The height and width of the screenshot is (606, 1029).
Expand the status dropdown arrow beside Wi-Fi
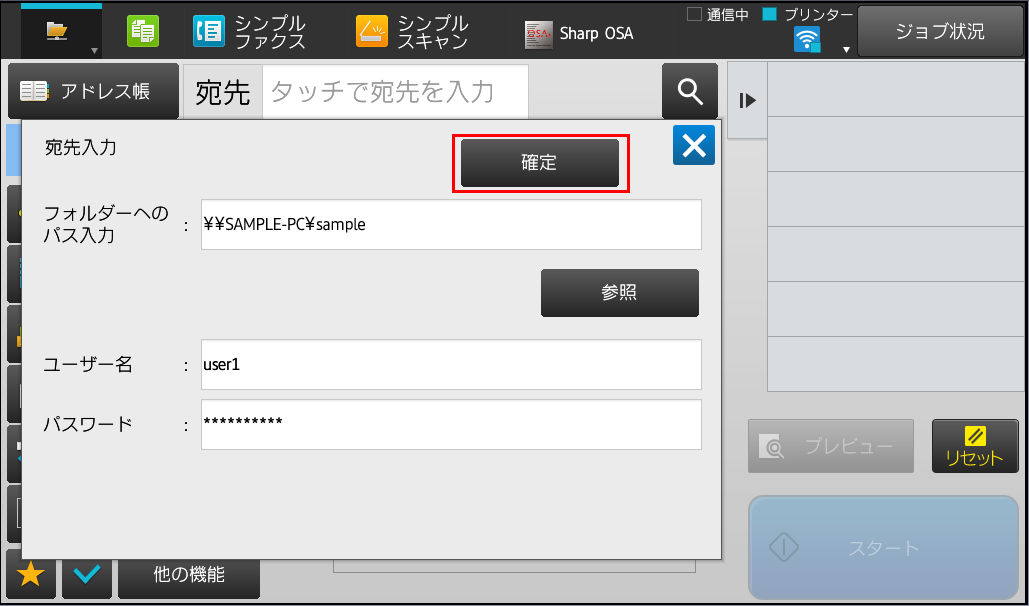(x=847, y=50)
